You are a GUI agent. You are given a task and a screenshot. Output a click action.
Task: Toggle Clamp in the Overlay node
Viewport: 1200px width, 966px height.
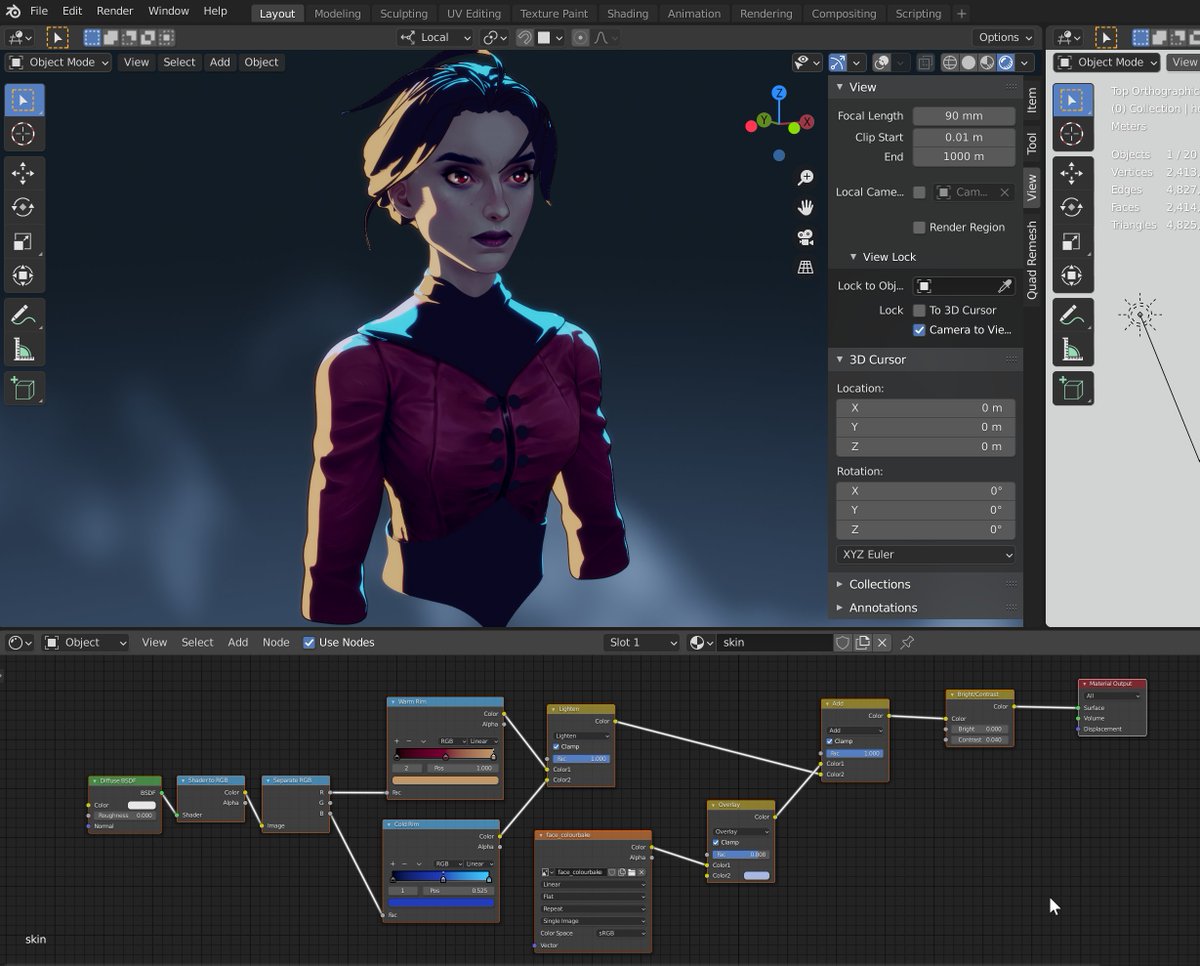pos(716,842)
